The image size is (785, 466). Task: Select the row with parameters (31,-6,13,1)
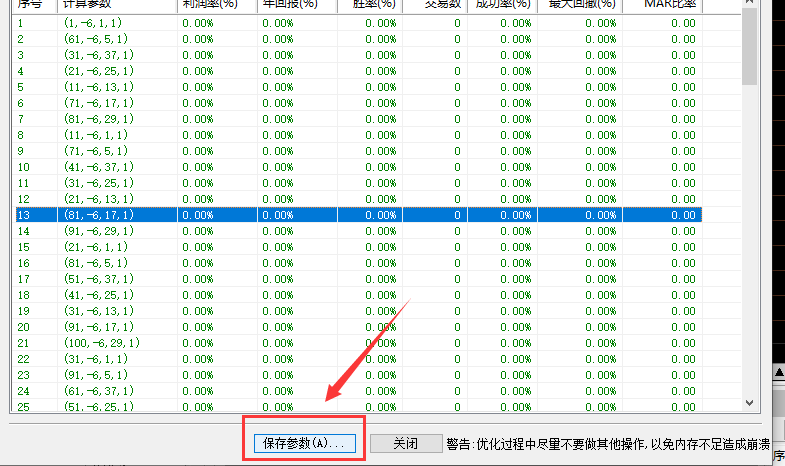358,311
